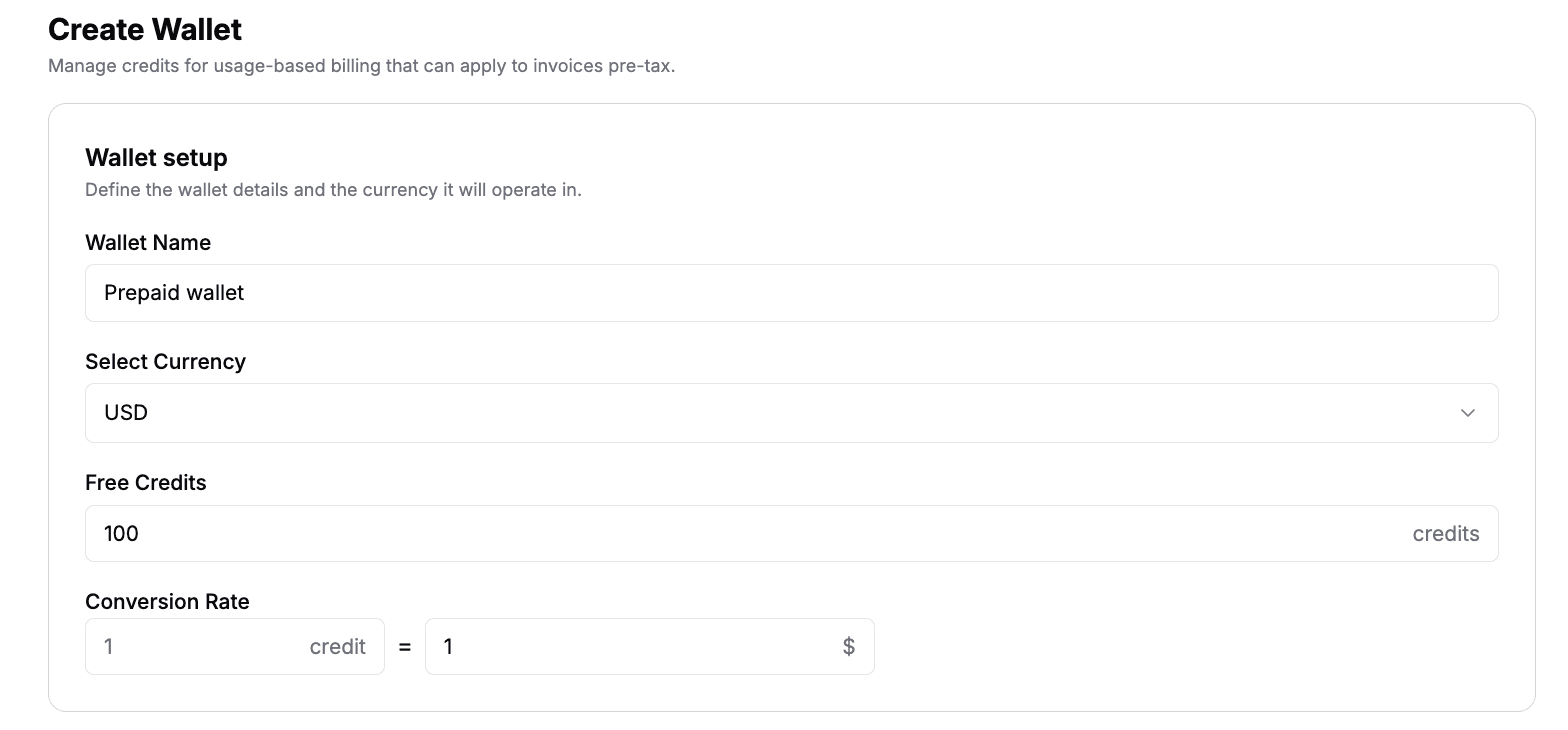Image resolution: width=1568 pixels, height=730 pixels.
Task: Click the dollar conversion rate input
Action: 649,646
